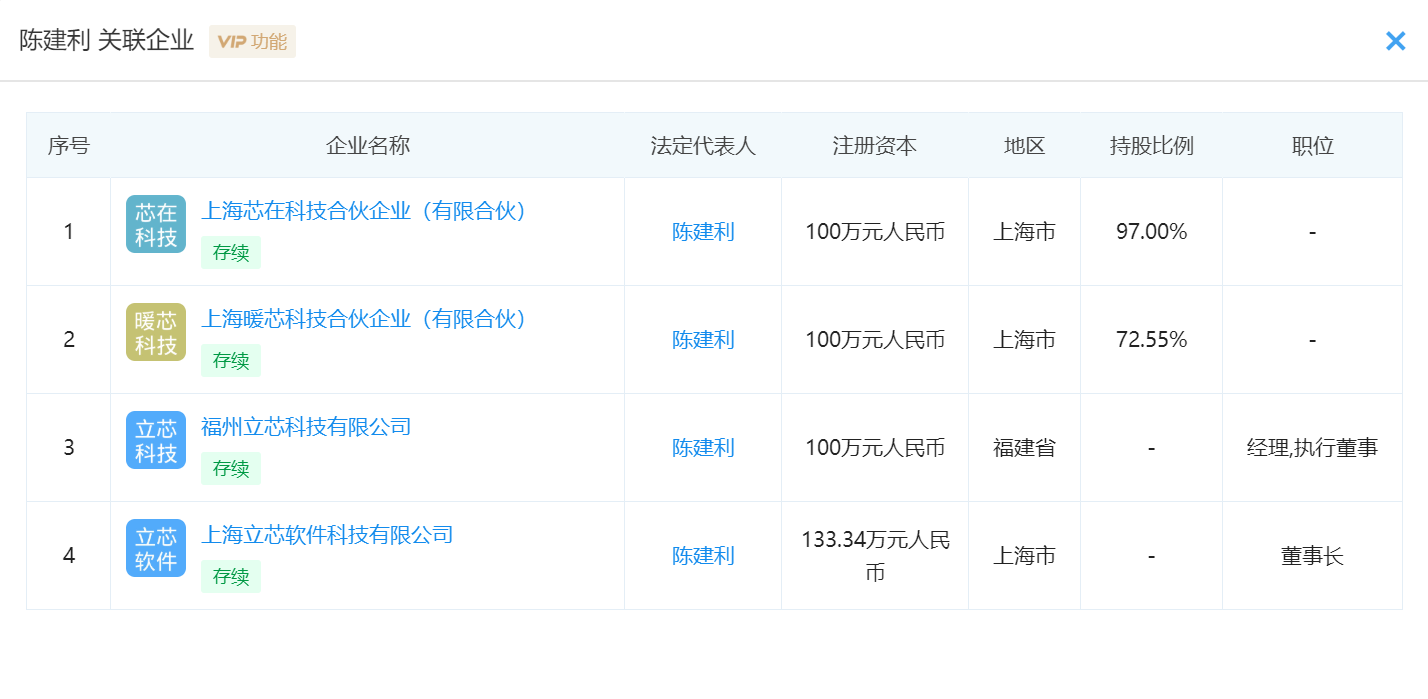The image size is (1428, 699).
Task: Click the 暖芯科技 company logo icon
Action: [x=156, y=332]
